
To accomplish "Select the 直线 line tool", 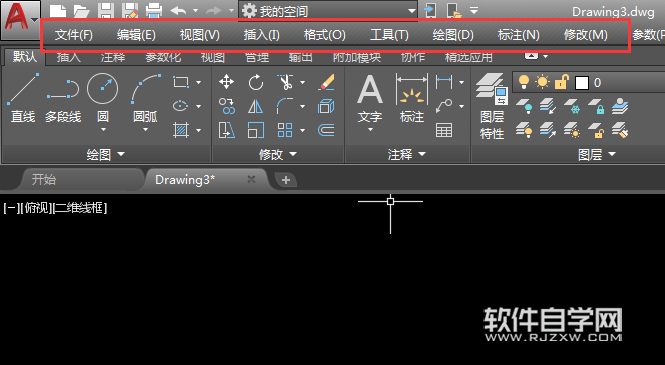I will point(23,98).
